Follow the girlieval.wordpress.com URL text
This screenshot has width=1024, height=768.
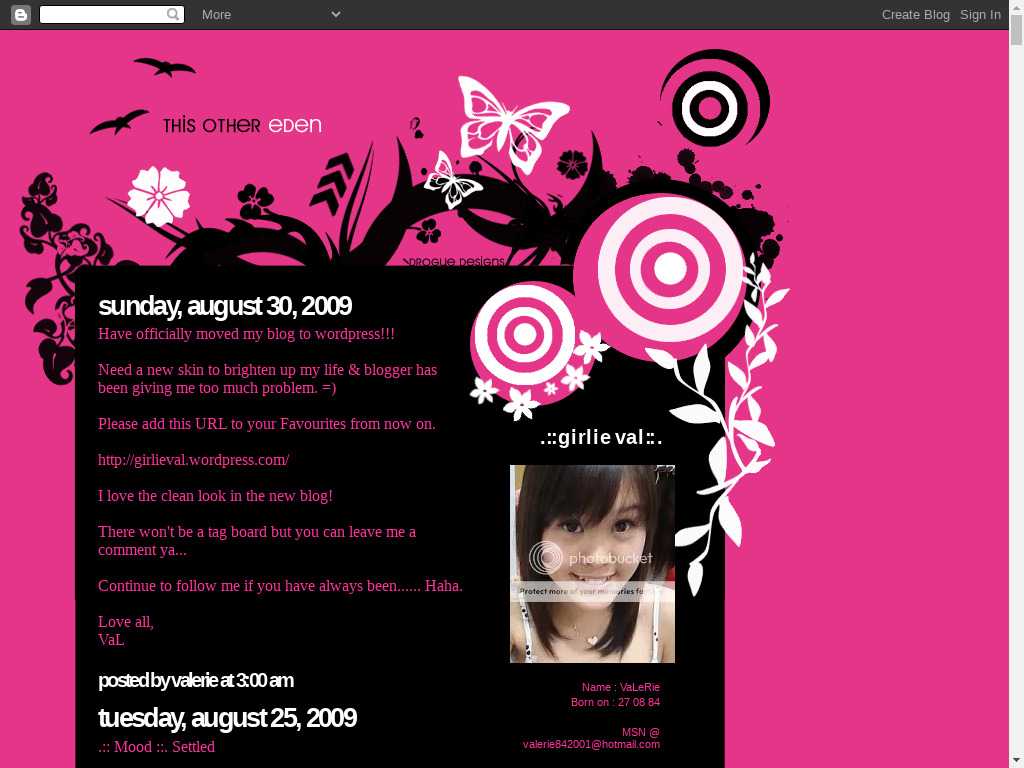point(194,460)
